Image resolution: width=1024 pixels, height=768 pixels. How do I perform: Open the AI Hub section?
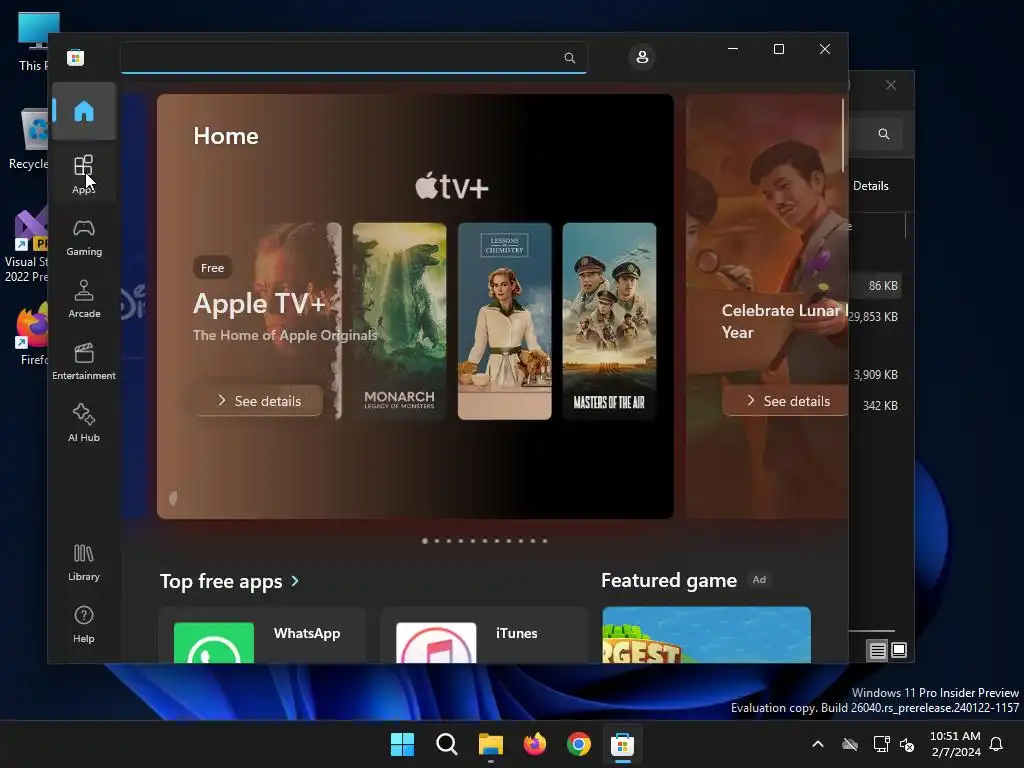coord(84,423)
